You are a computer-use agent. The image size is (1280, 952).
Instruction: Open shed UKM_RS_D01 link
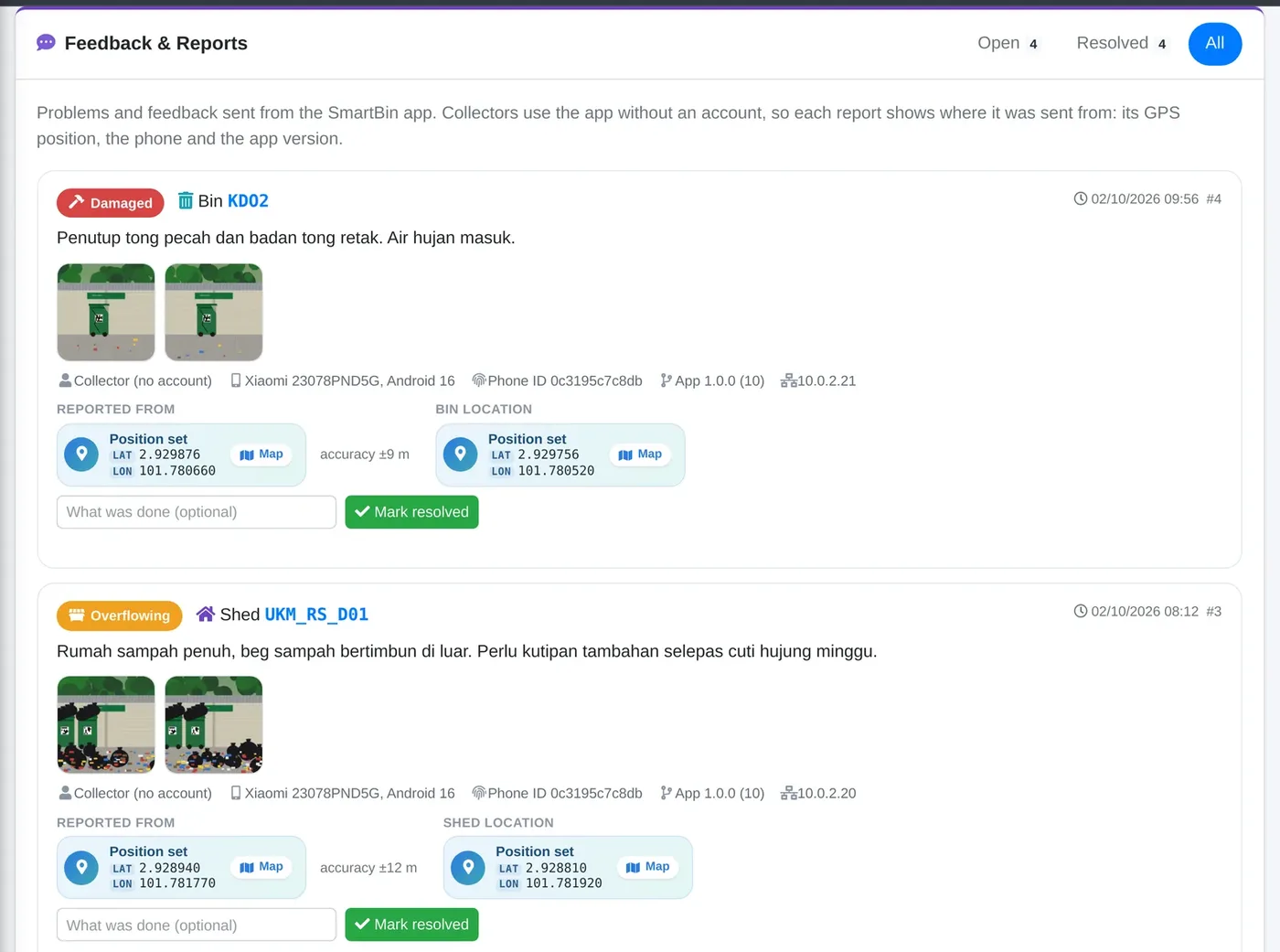316,615
